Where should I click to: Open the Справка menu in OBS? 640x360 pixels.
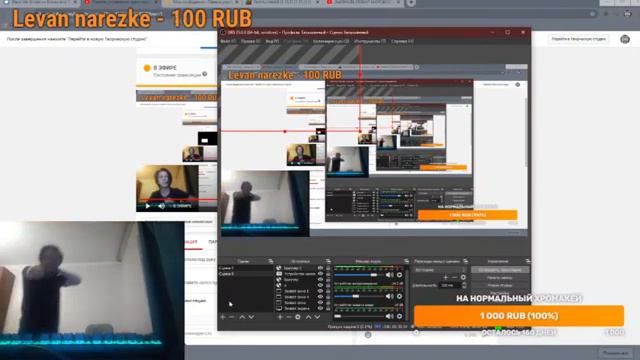pos(402,41)
